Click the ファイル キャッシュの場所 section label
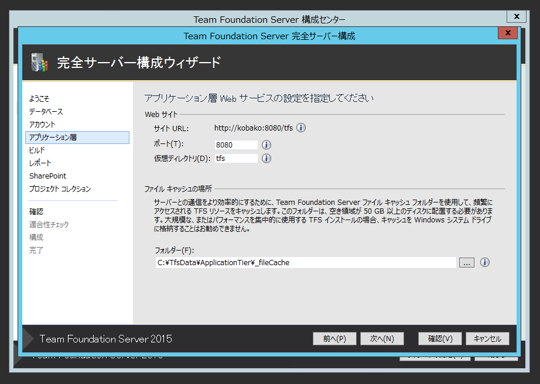 point(178,189)
